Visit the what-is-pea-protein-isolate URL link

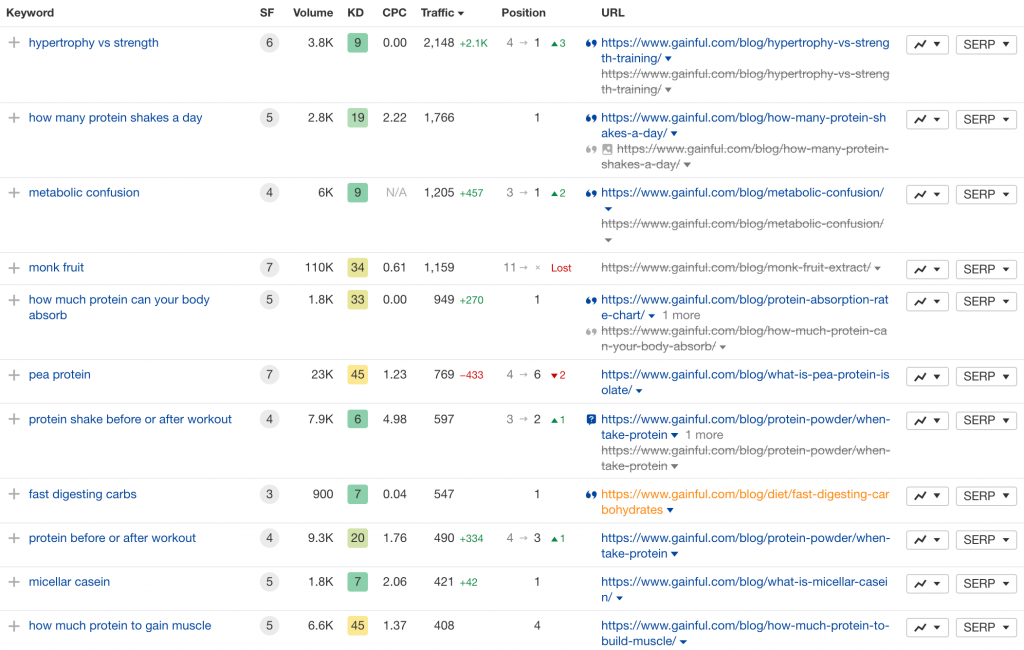(x=745, y=382)
